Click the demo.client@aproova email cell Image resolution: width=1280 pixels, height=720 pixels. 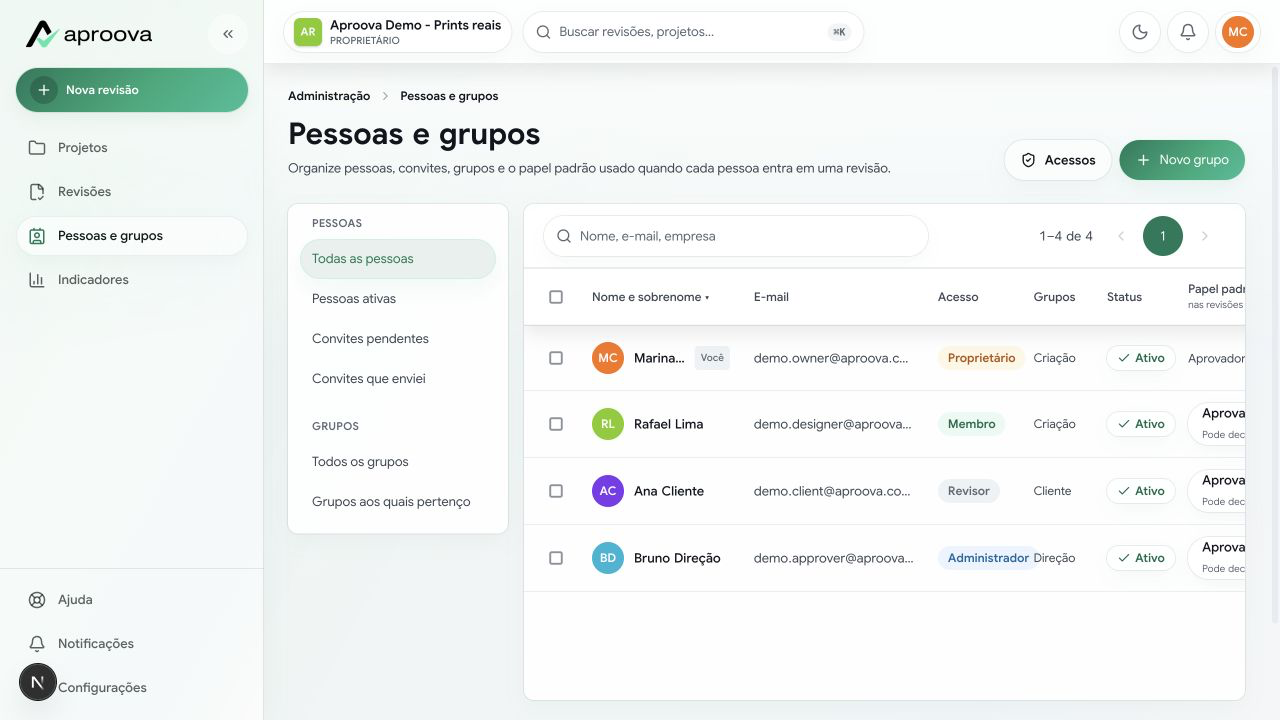point(832,491)
